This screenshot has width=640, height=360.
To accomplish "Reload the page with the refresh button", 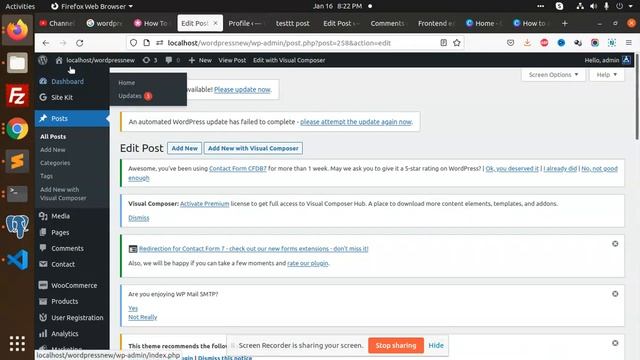I will tap(80, 43).
